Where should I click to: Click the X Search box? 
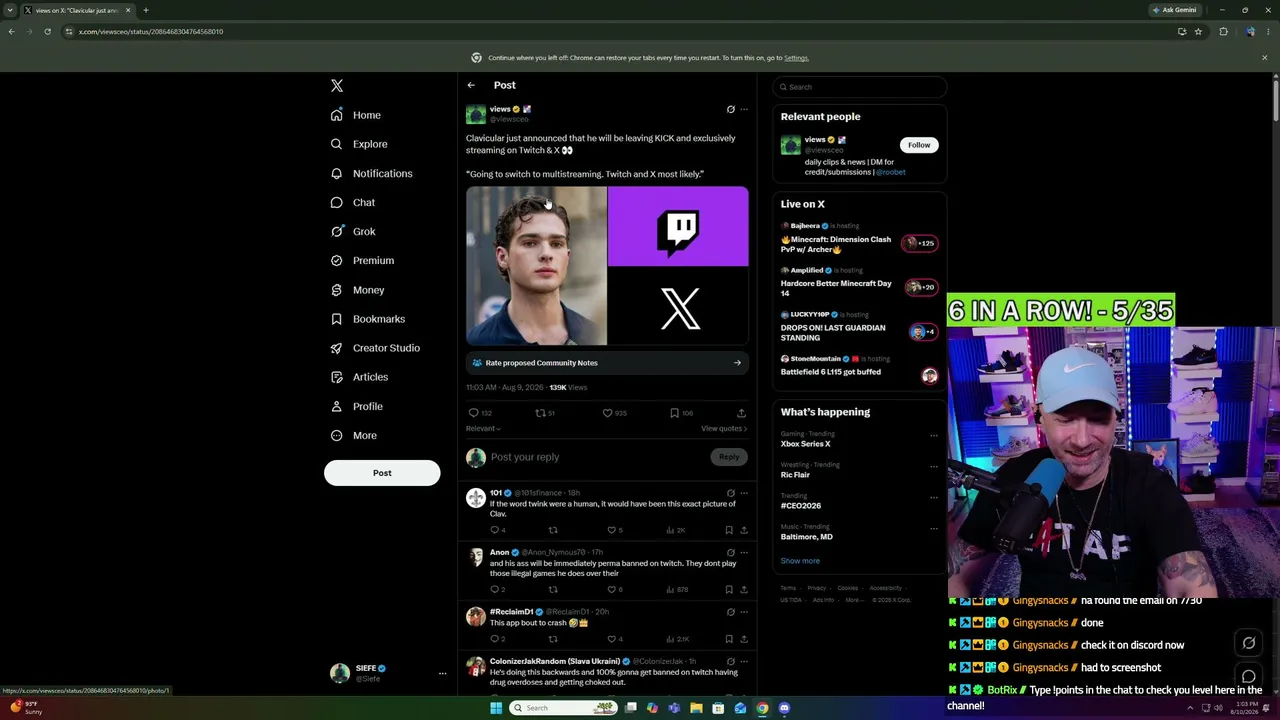coord(860,87)
